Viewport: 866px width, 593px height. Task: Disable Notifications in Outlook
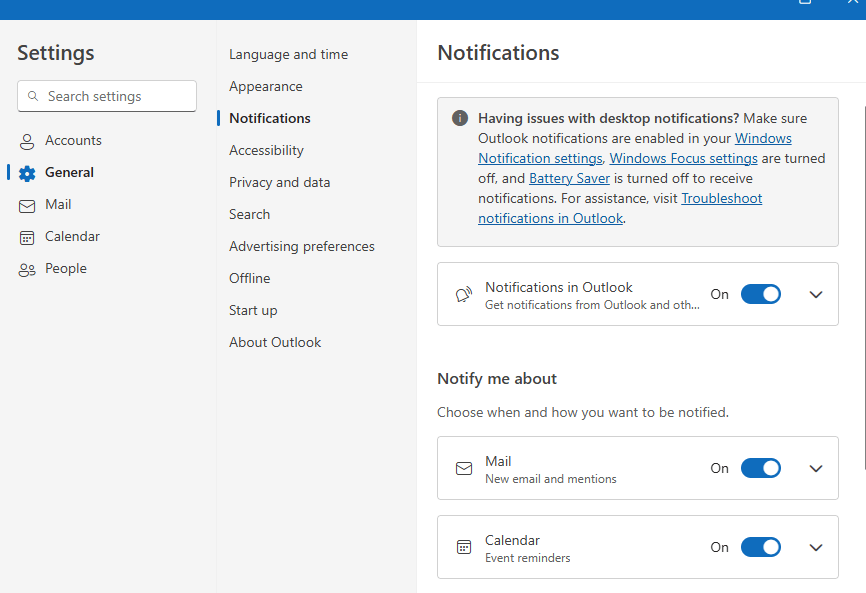[x=761, y=294]
